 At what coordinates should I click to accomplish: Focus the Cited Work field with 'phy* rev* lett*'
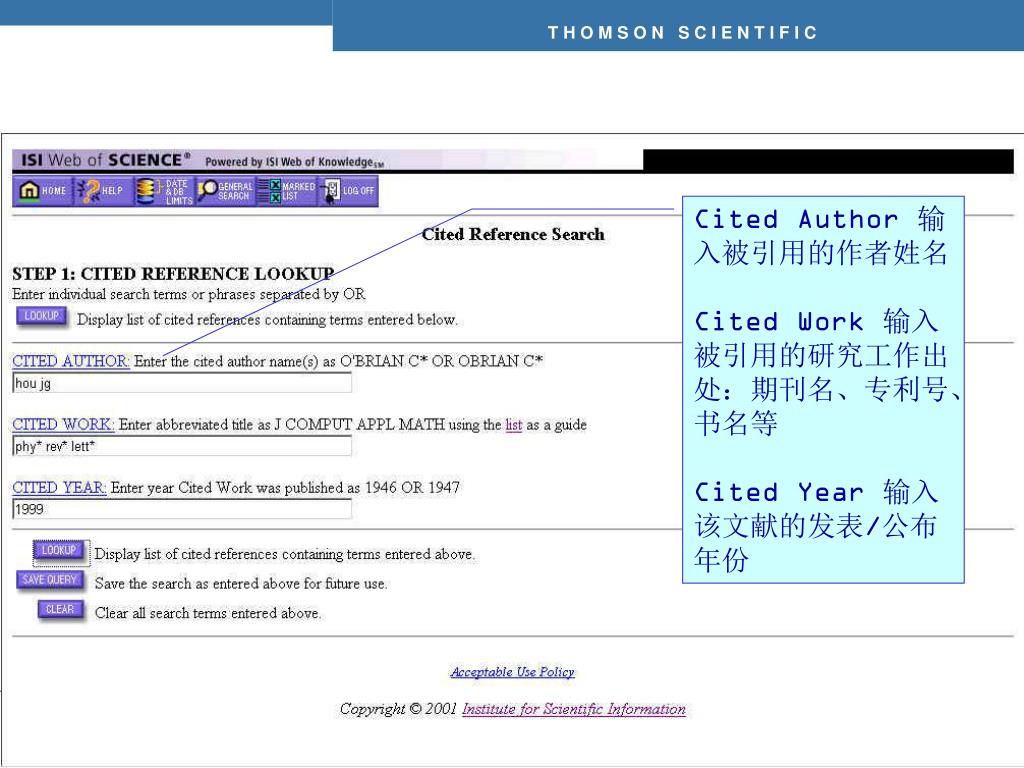click(182, 447)
